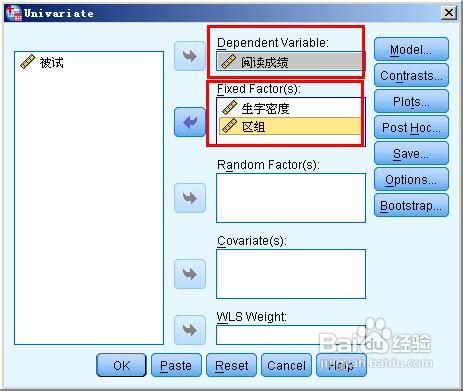Open the Options... dialog
This screenshot has width=463, height=391.
[411, 180]
